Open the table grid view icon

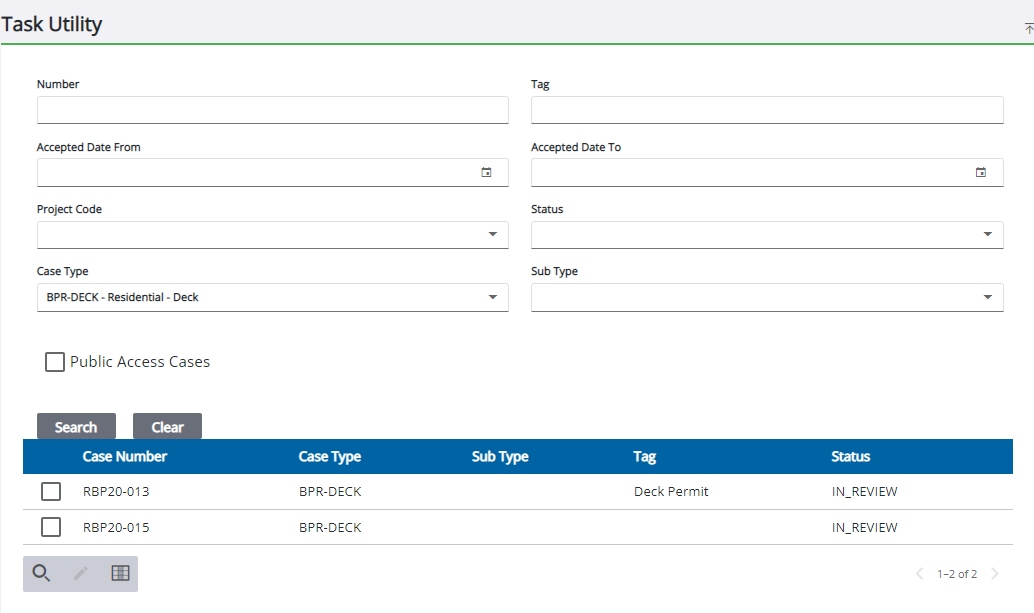click(120, 573)
